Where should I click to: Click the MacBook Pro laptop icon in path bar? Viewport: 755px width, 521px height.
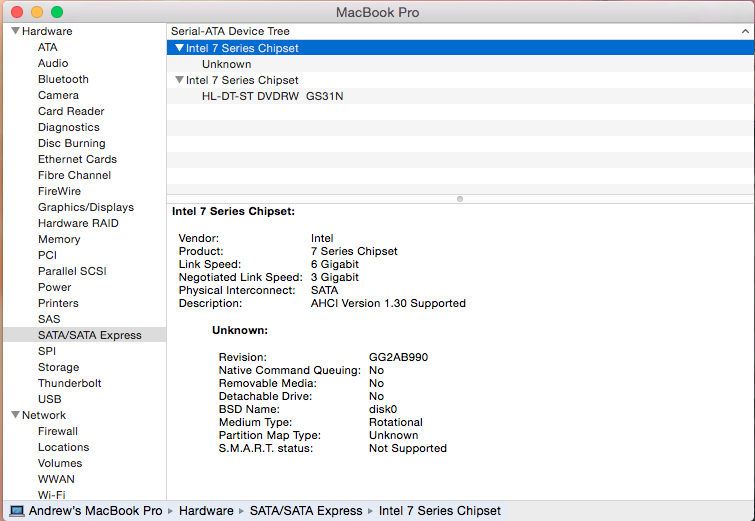click(x=17, y=511)
